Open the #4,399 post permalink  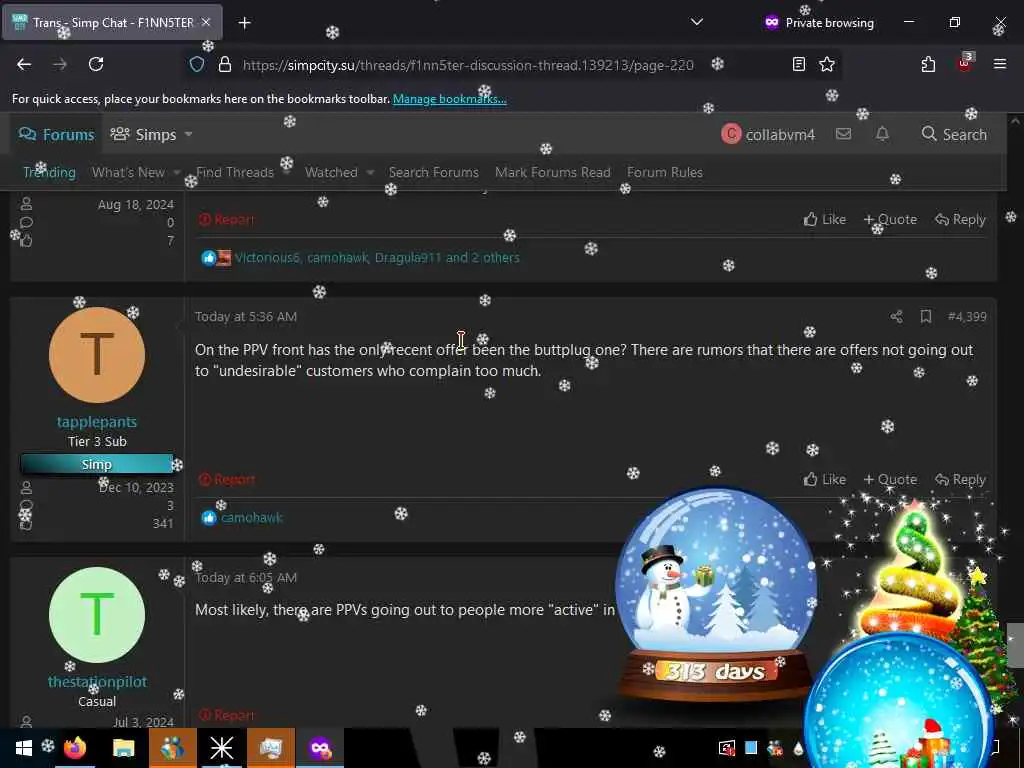pyautogui.click(x=967, y=317)
